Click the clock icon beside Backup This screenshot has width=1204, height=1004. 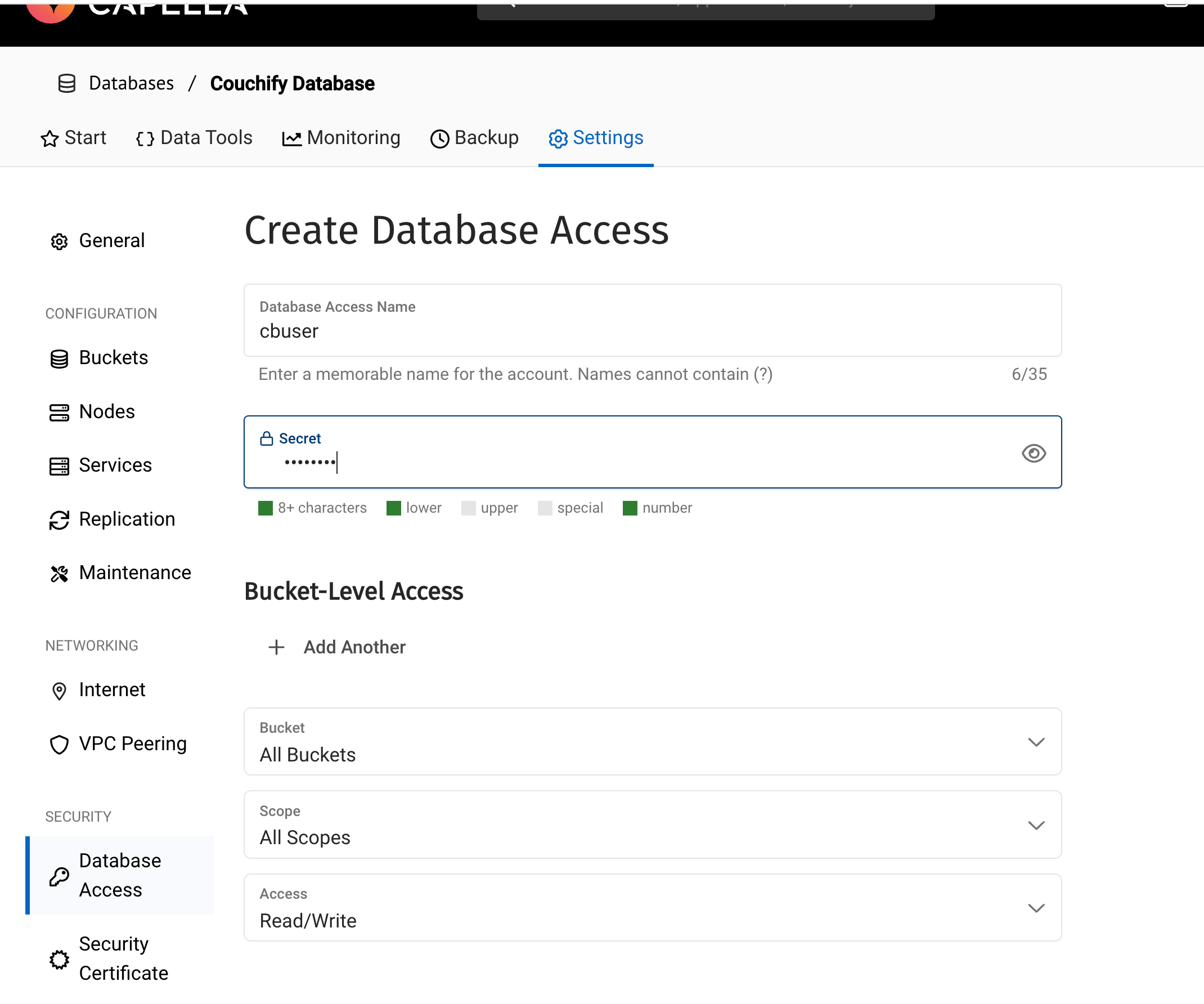click(440, 139)
